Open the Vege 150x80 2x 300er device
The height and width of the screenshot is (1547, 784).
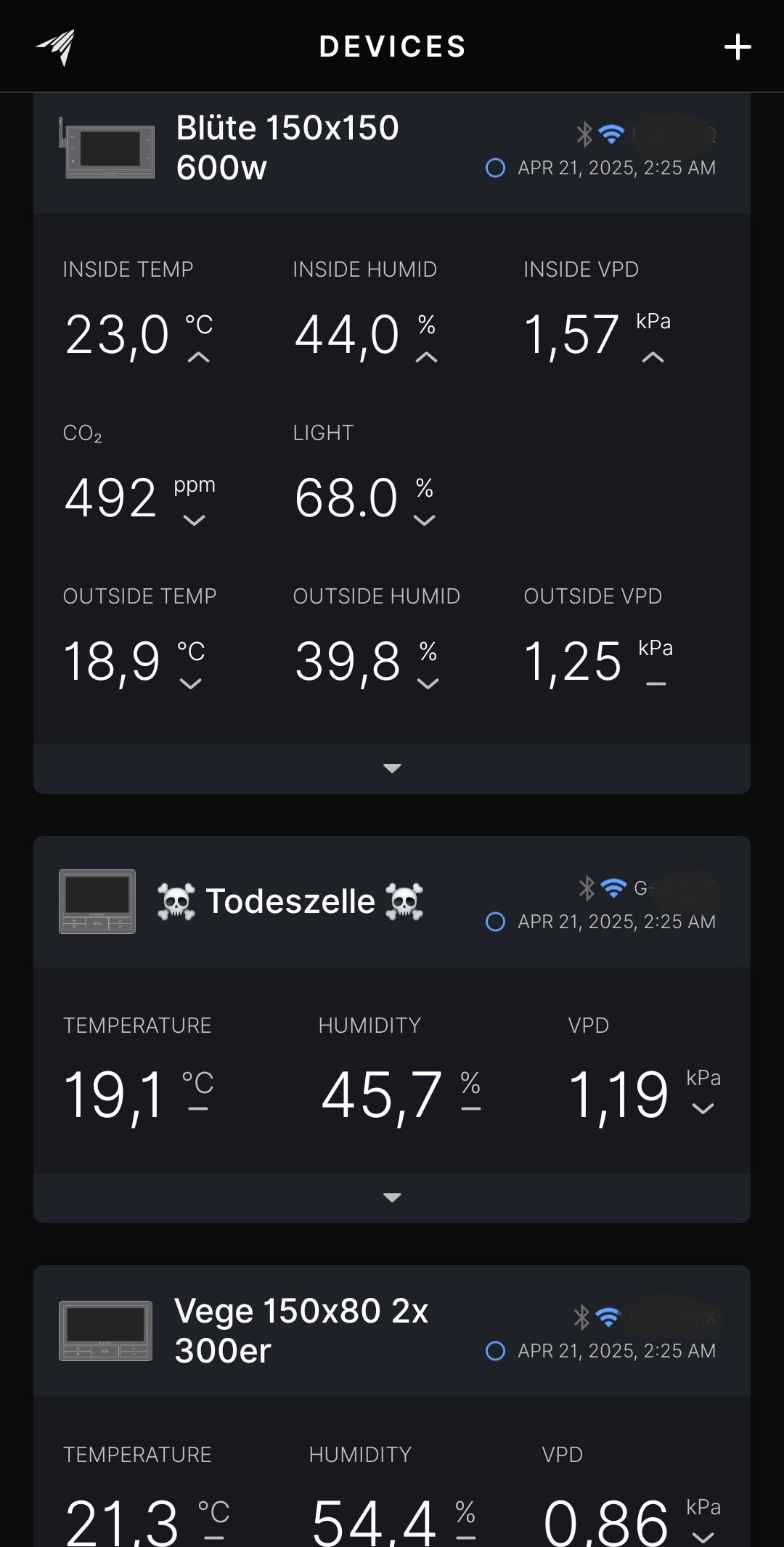[301, 1331]
